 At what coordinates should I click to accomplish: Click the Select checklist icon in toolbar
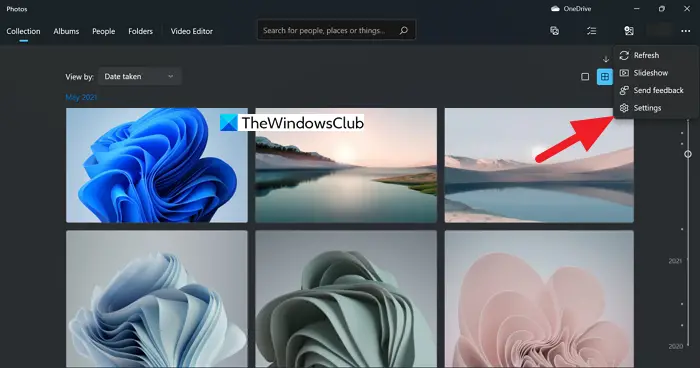tap(592, 31)
